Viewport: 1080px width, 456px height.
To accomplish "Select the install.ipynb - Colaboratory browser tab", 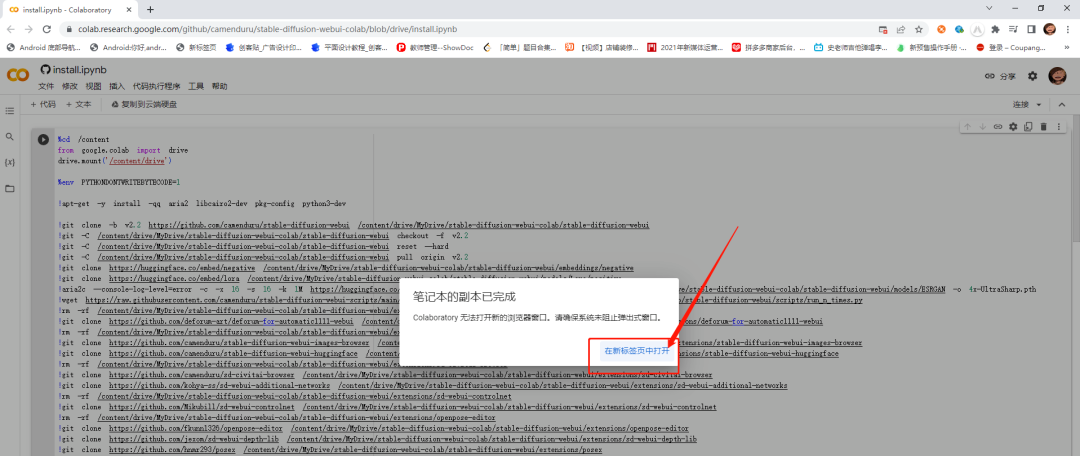I will point(69,10).
